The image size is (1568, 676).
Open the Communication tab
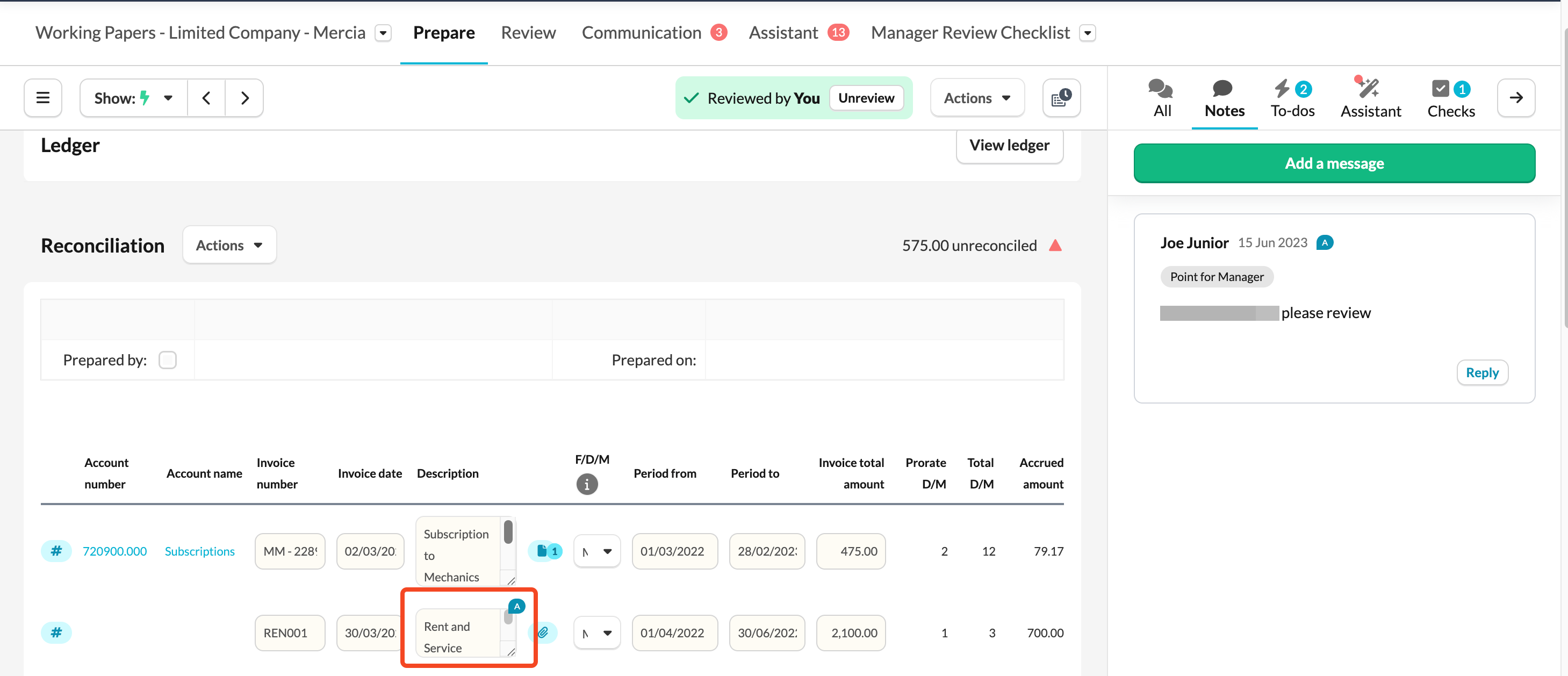(x=641, y=32)
